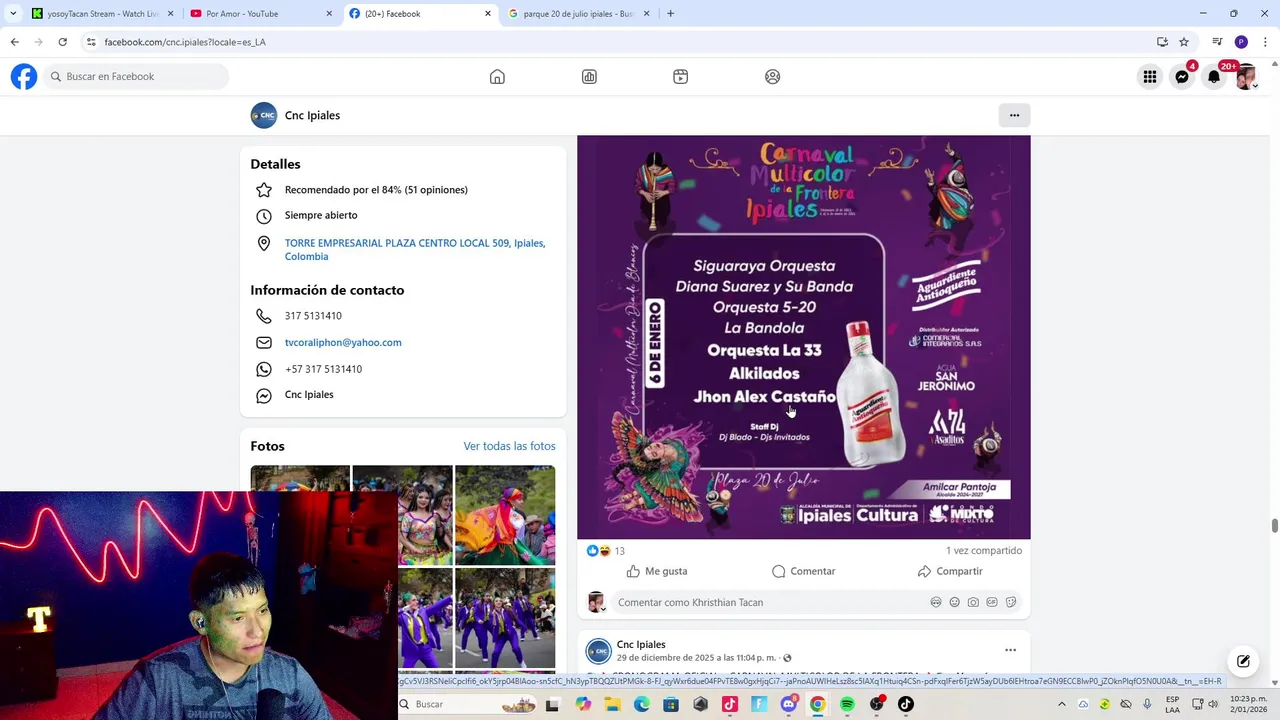View the 13 reactions count
Screen dimensions: 1280x720
tap(619, 551)
